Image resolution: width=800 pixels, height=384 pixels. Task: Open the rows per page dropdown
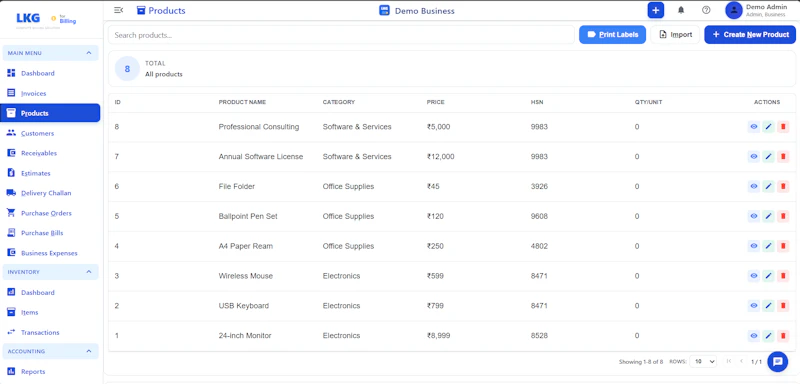pyautogui.click(x=703, y=362)
